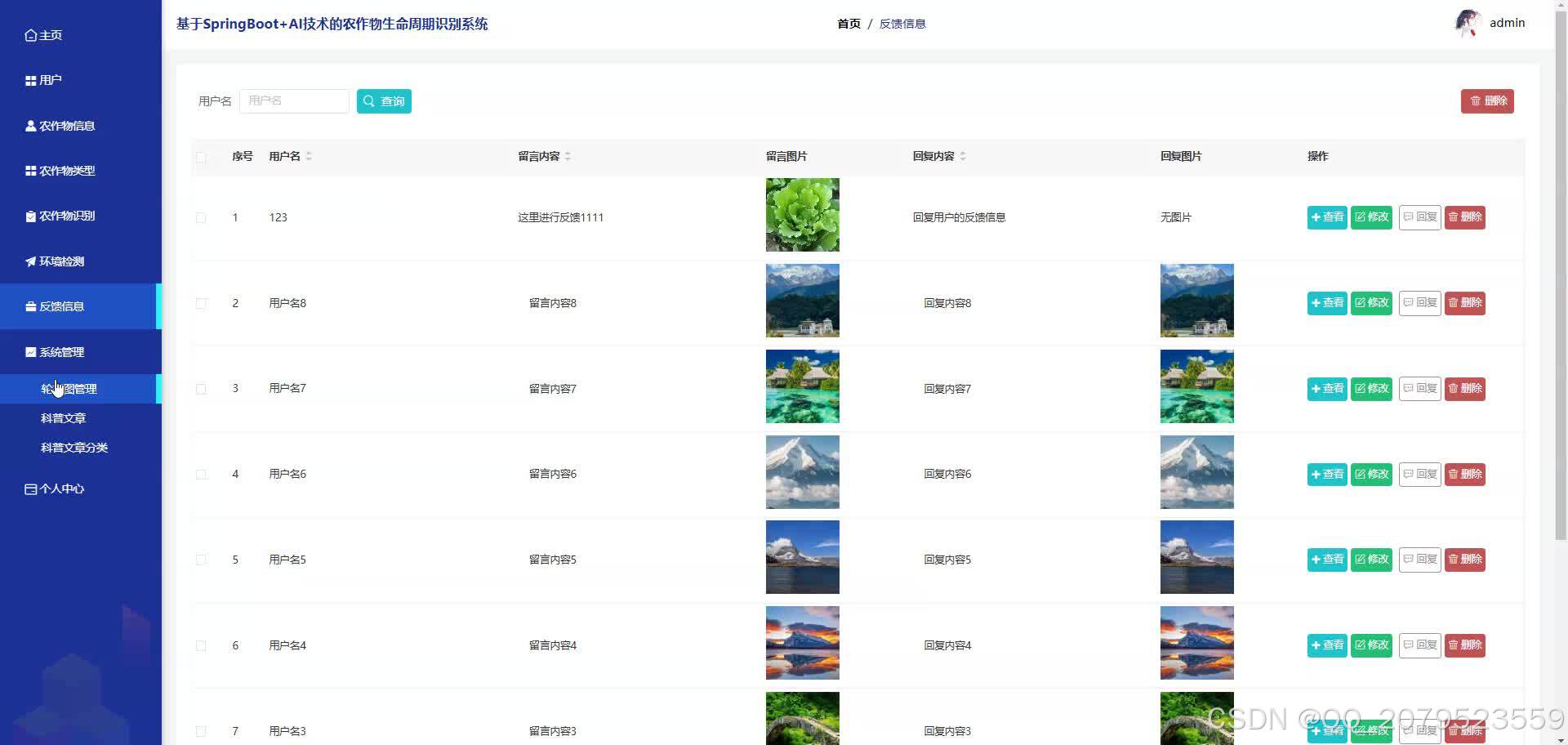Click 回复 button for 用户名8 row

pyautogui.click(x=1419, y=303)
